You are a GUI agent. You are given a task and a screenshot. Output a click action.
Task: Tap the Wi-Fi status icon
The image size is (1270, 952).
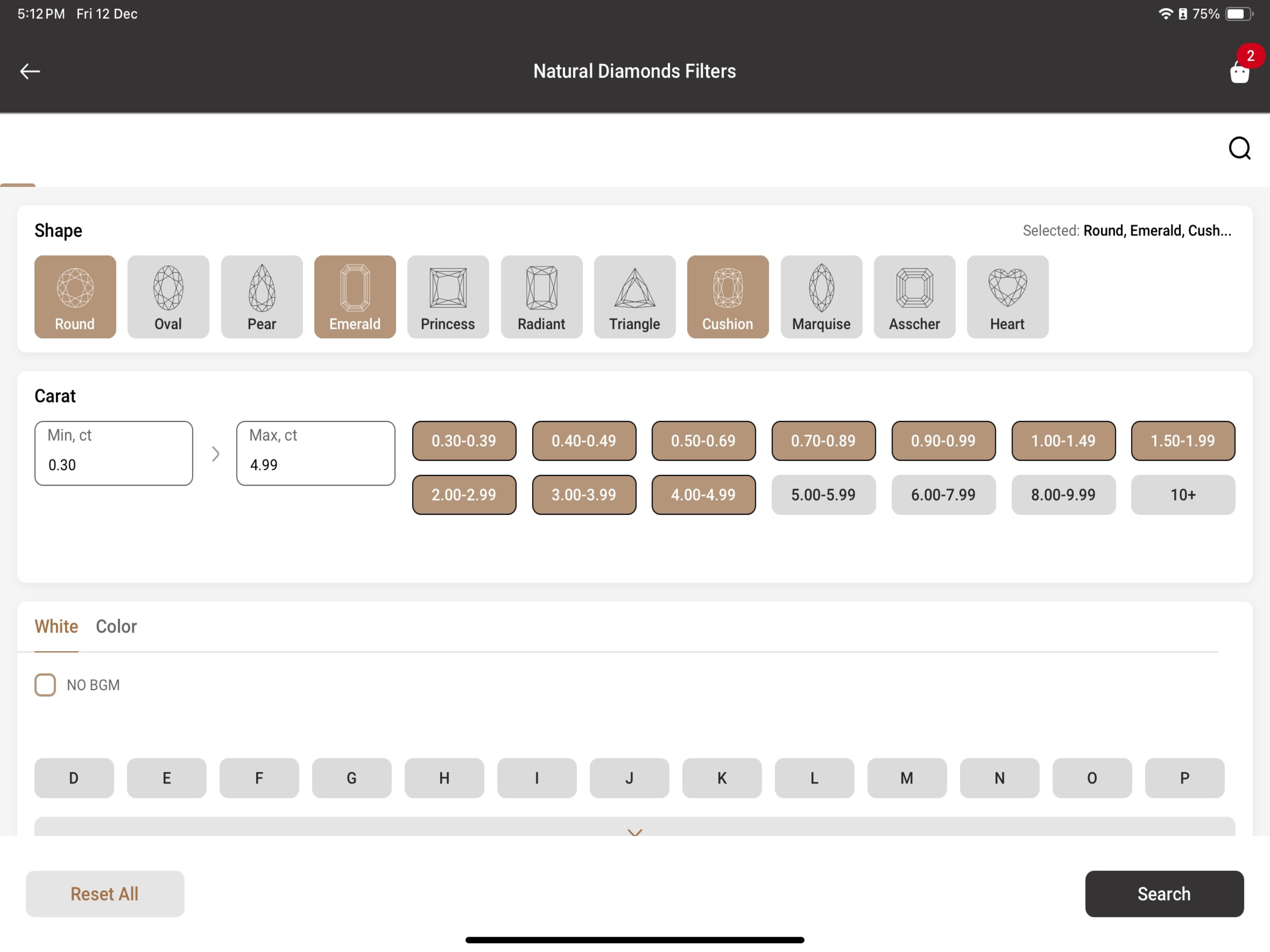[x=1165, y=14]
